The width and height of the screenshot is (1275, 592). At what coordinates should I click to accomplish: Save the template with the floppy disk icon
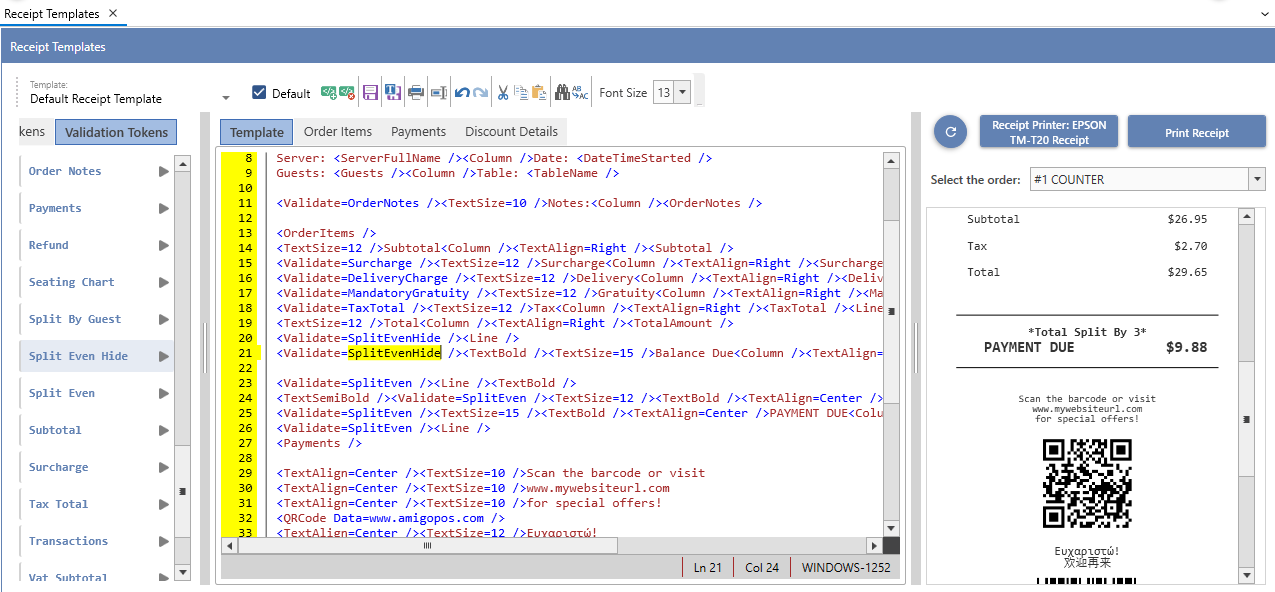[x=370, y=93]
